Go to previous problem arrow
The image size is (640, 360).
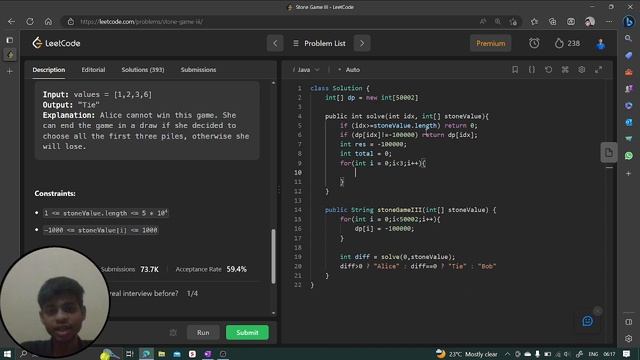[x=275, y=43]
